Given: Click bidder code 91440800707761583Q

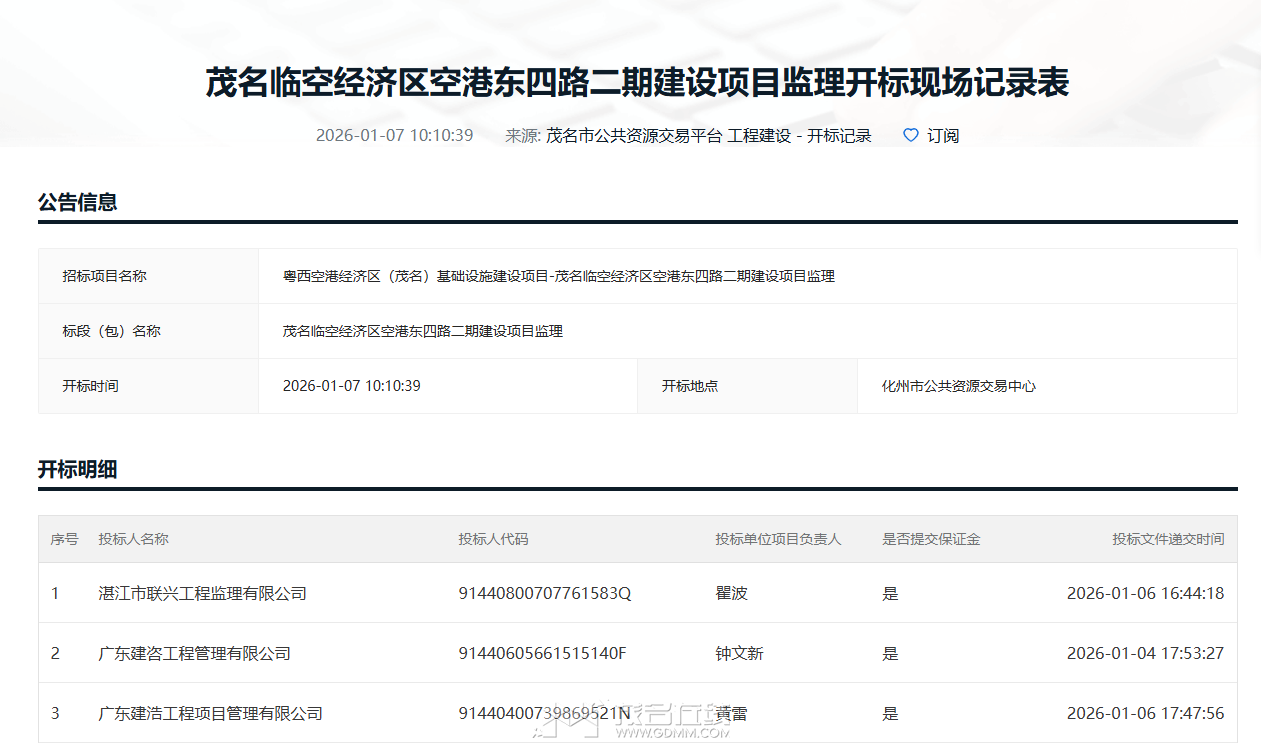Looking at the screenshot, I should pos(544,593).
